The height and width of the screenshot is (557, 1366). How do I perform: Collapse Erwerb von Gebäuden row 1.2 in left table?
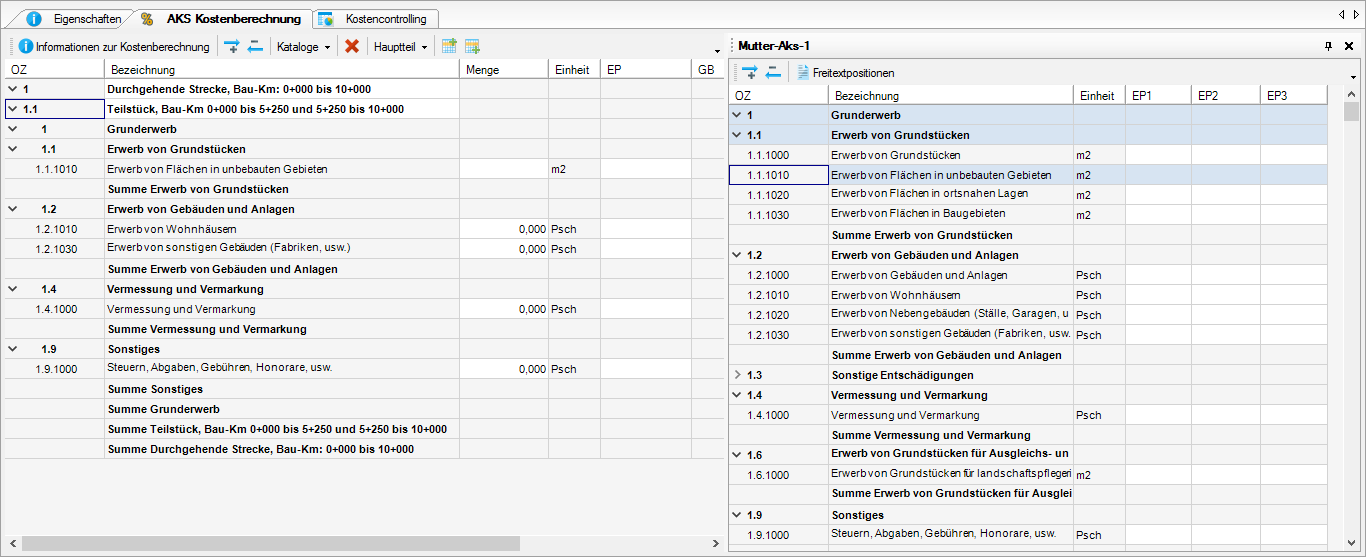12,209
